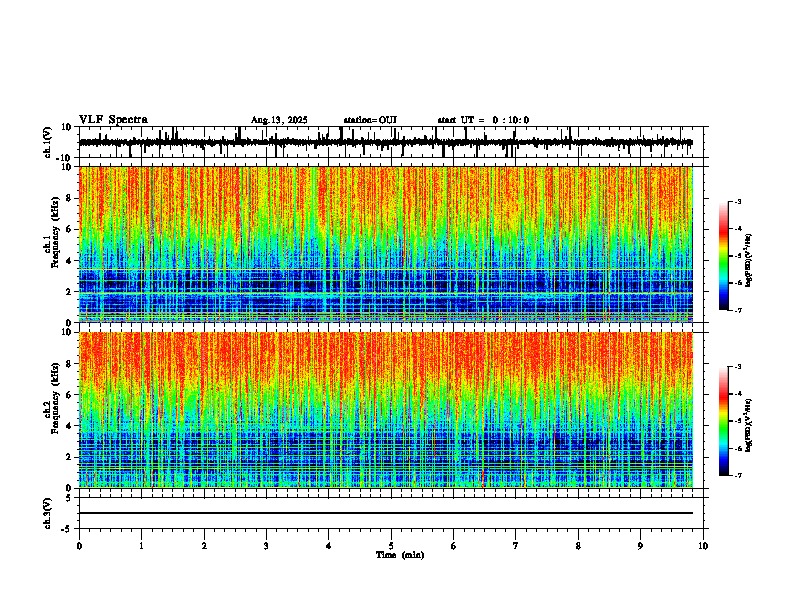Click the ch.1 frequency tick label "8"
Image resolution: width=792 pixels, height=612 pixels.
[x=70, y=198]
